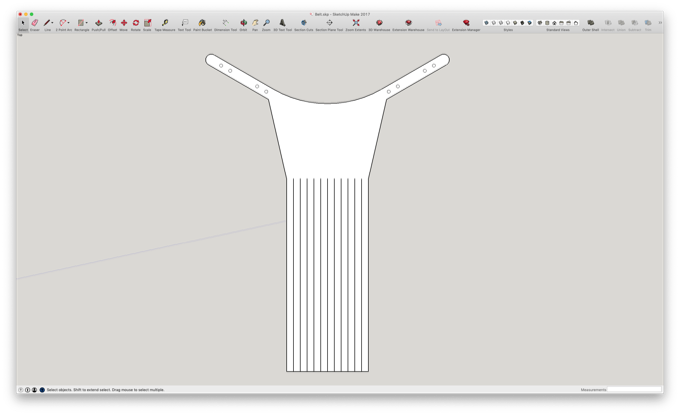
Task: Pick the Zoom magnifier tool
Action: coord(266,23)
